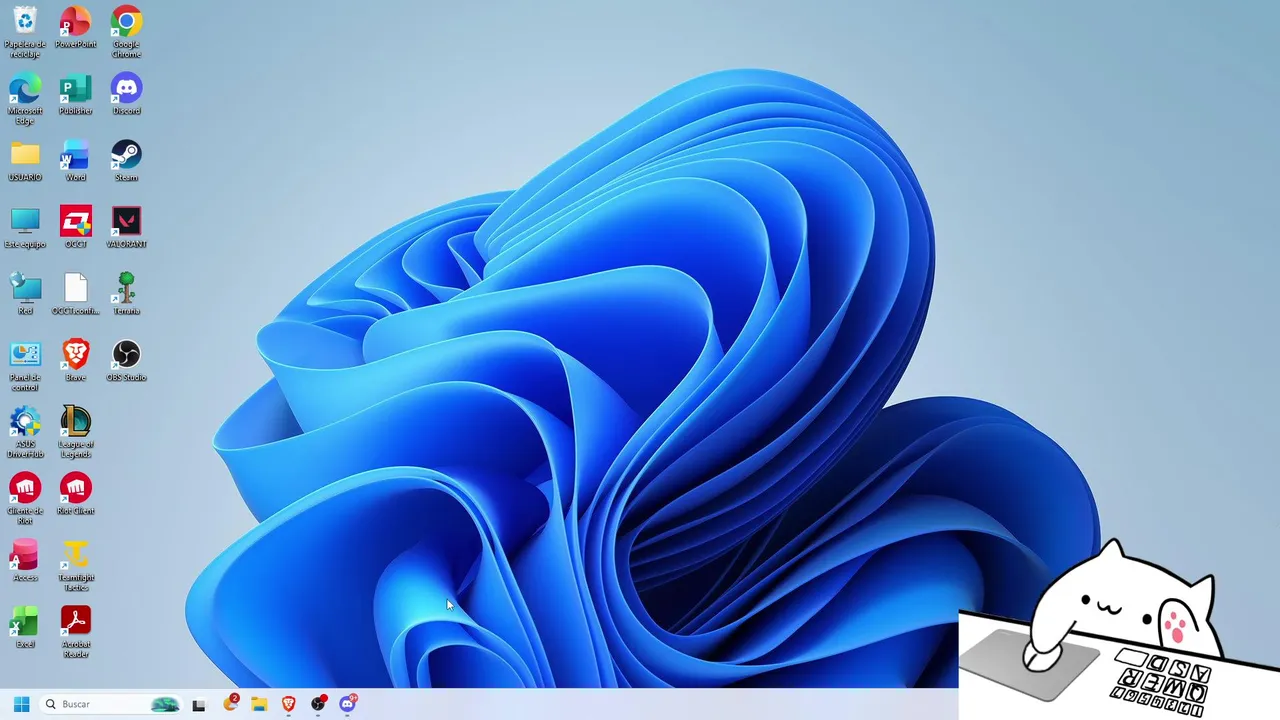Switch to Brave on the taskbar
Screen dimensions: 1280x720
point(288,704)
